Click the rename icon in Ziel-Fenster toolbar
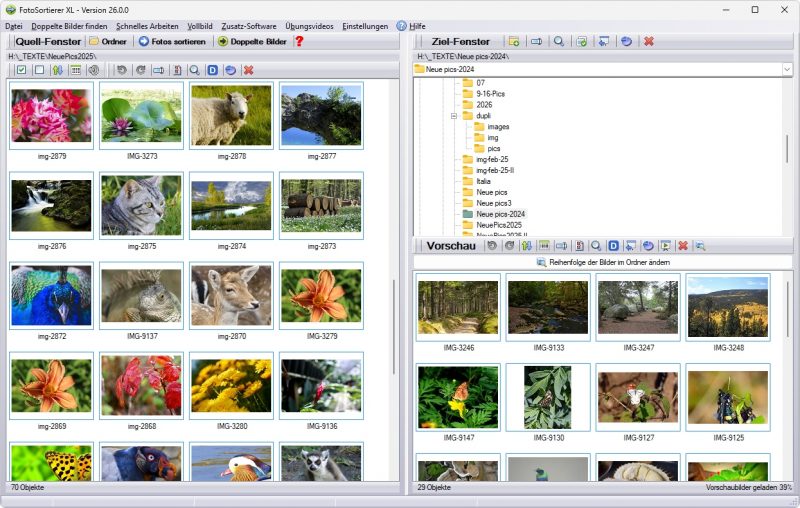The image size is (800, 508). (536, 41)
